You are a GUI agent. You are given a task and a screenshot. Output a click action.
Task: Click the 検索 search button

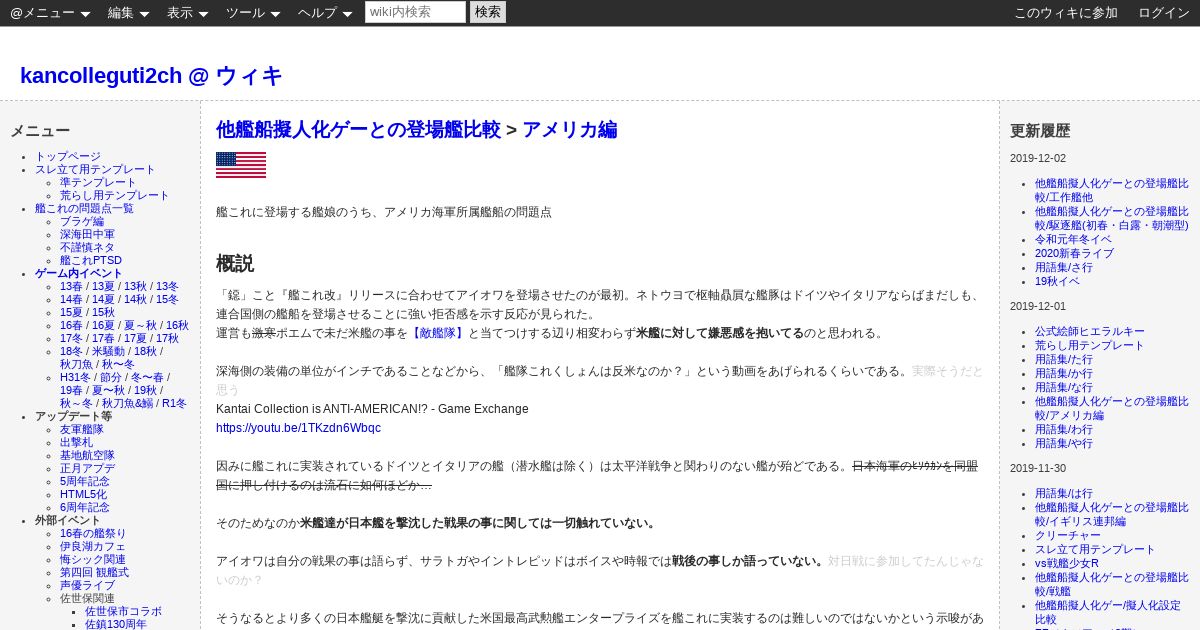pos(488,12)
